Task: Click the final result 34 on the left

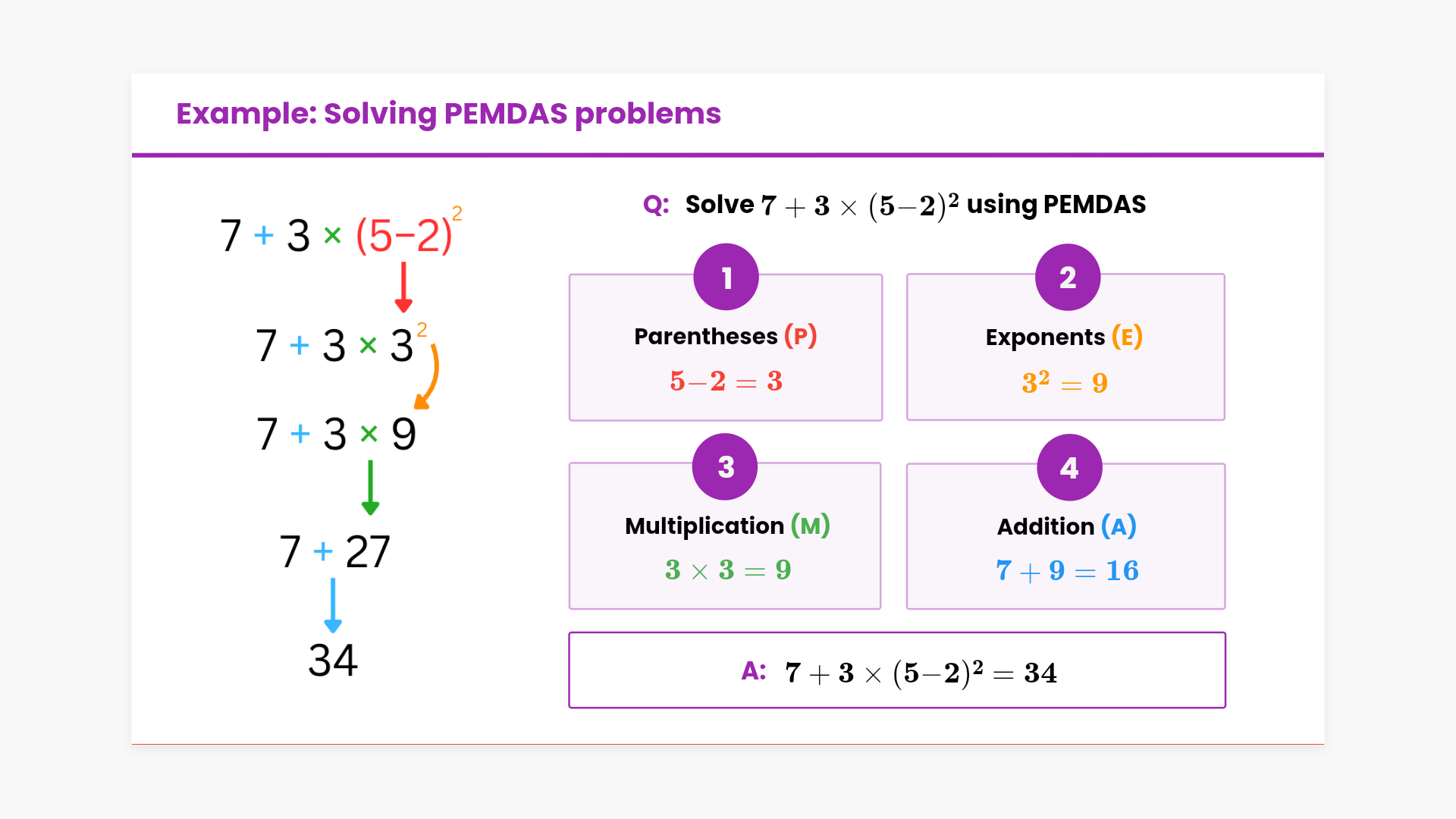Action: [333, 660]
